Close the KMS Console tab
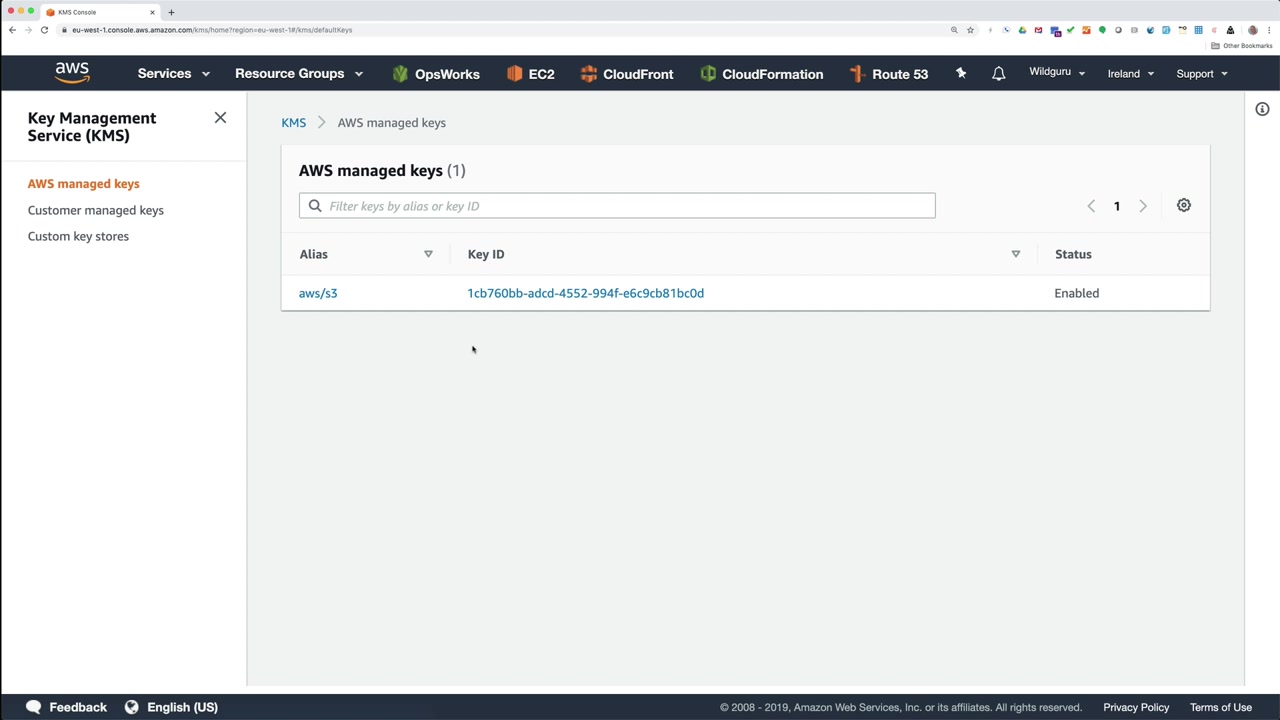Viewport: 1280px width, 720px height. [152, 12]
